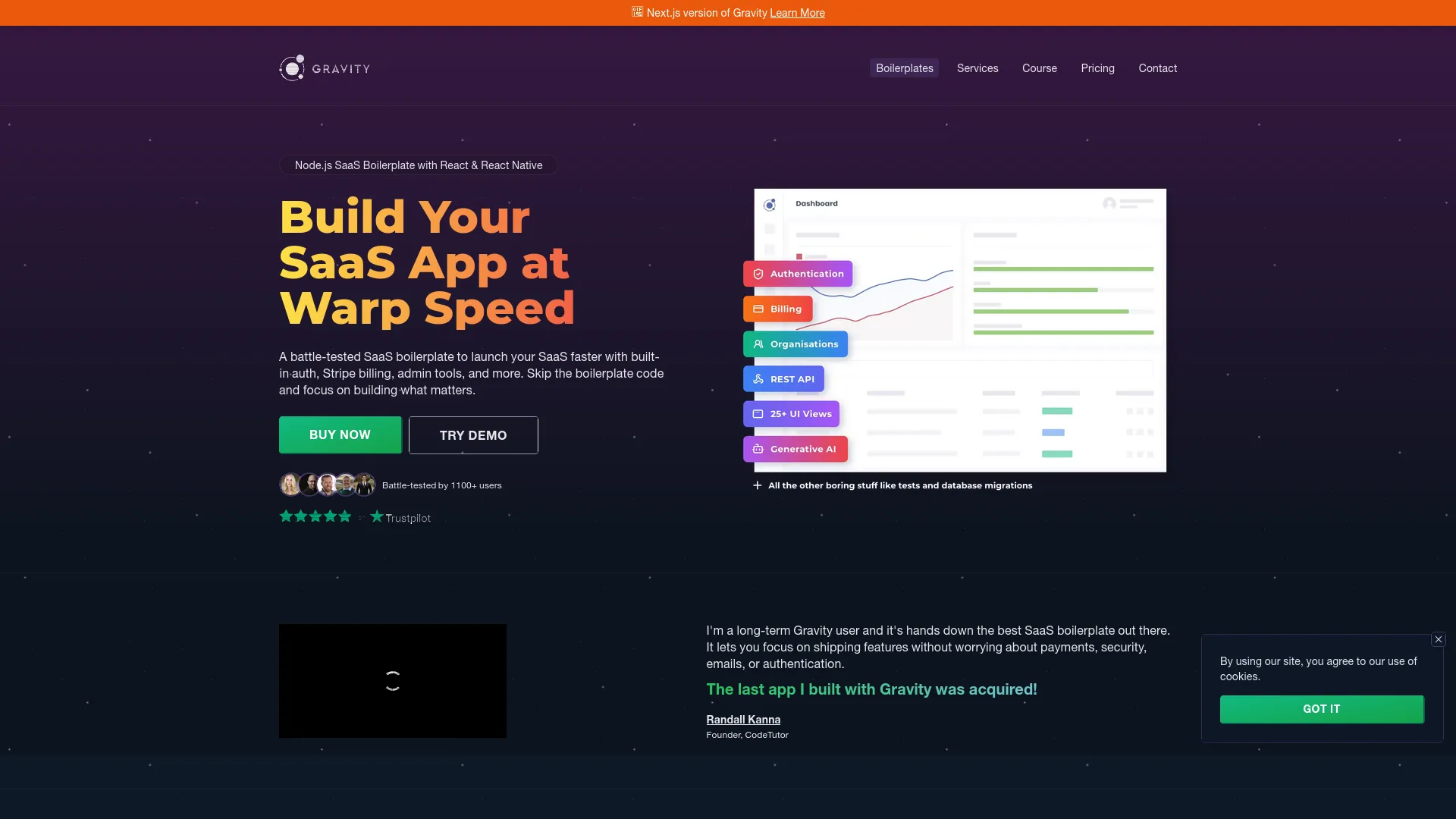
Task: Click the GRAVITY wordmark text
Action: click(340, 69)
